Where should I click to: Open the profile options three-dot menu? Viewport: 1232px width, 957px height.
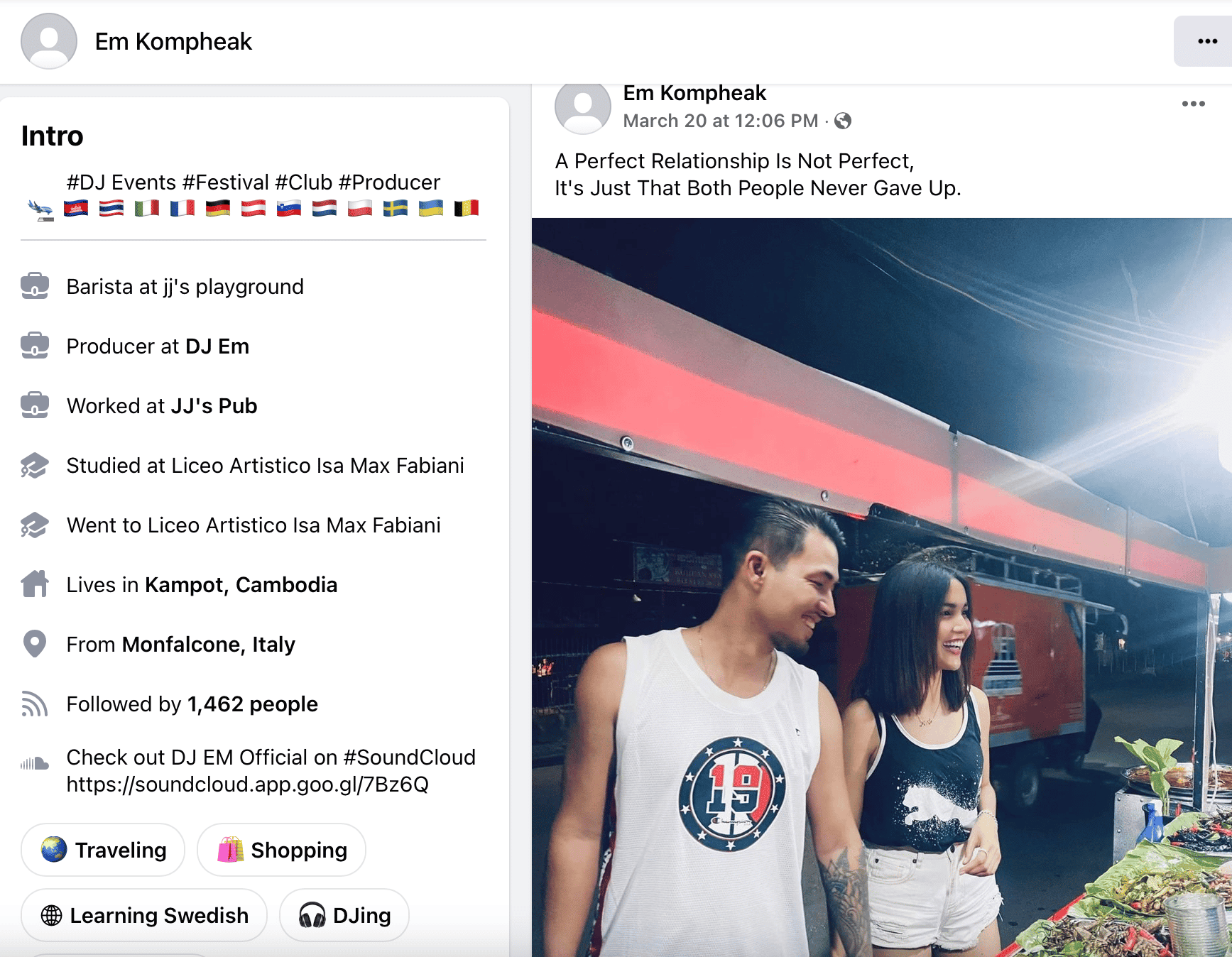[x=1205, y=41]
